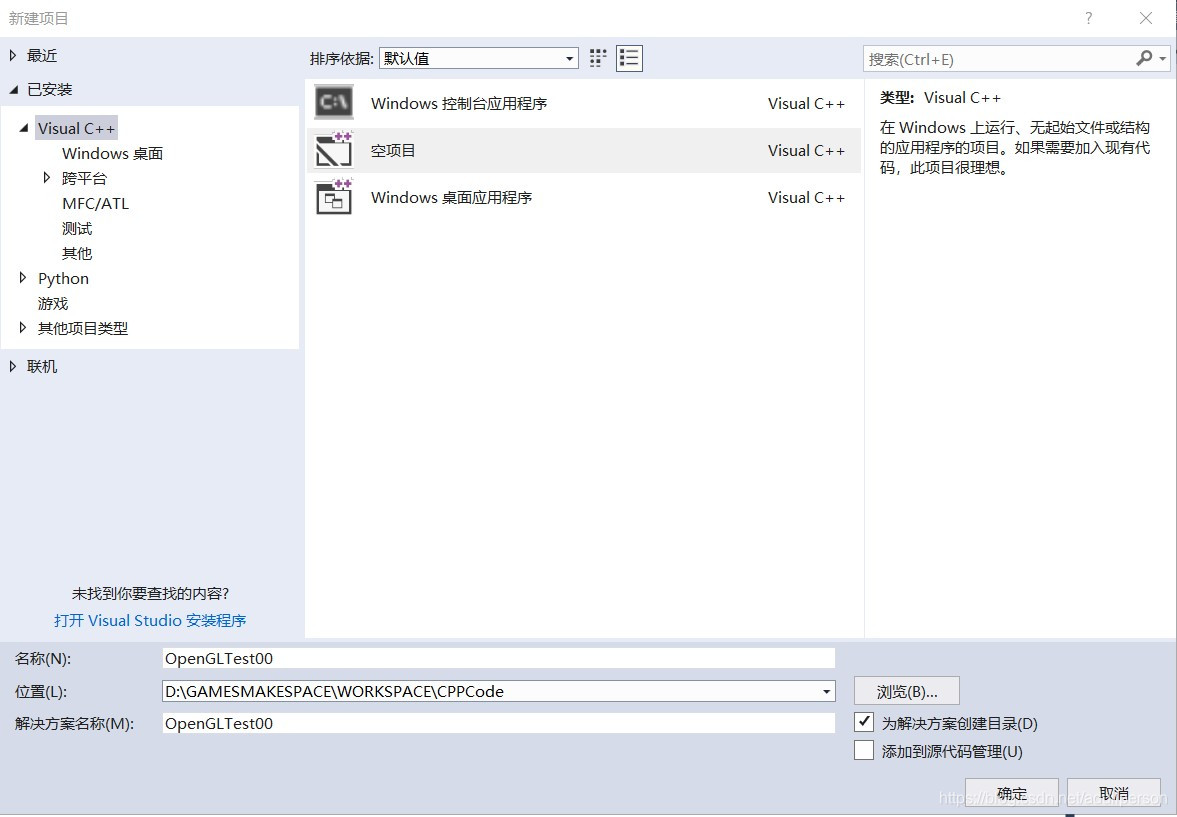
Task: Click the Windows desktop application icon
Action: coord(334,197)
